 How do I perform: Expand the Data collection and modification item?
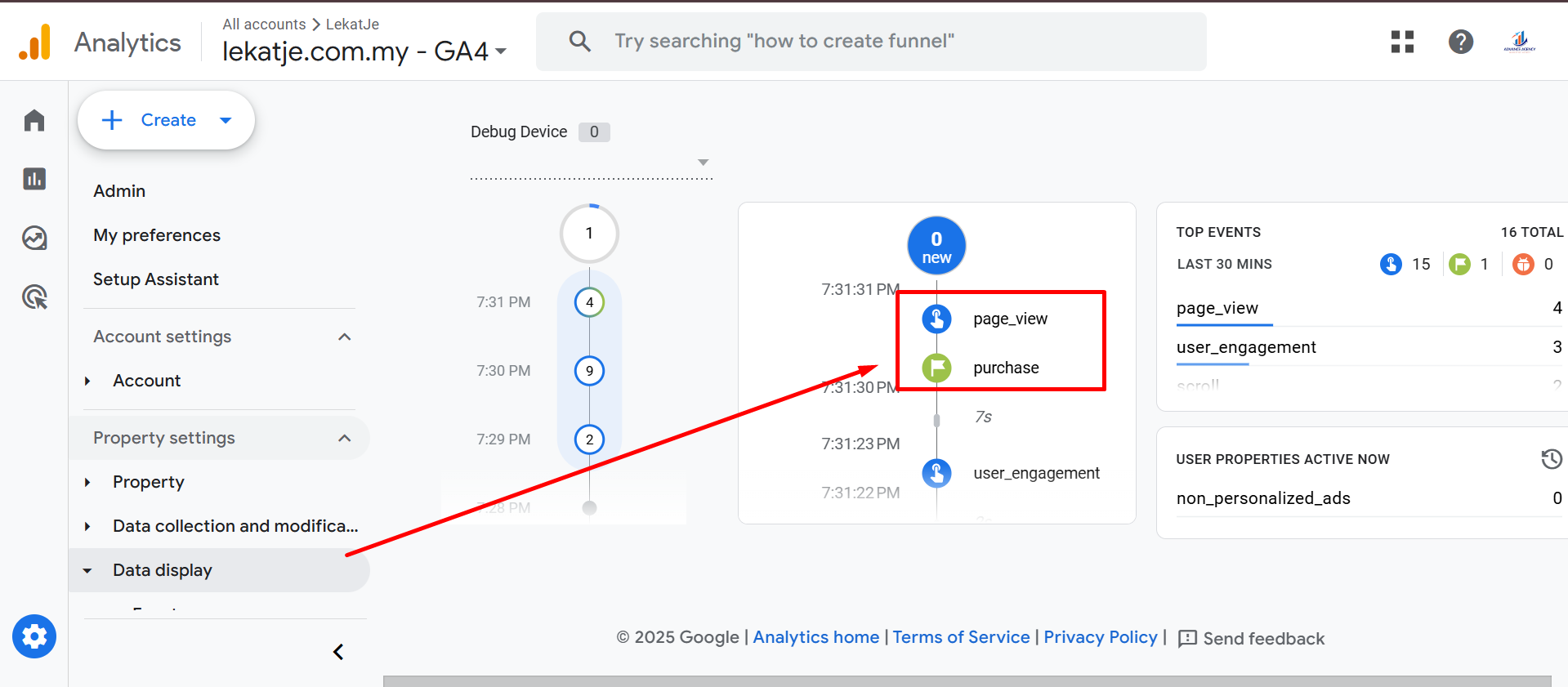235,526
